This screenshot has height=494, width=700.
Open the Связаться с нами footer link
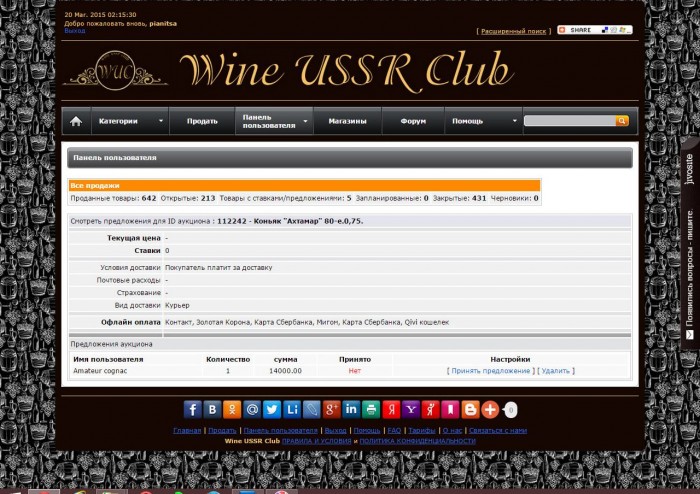click(x=498, y=430)
